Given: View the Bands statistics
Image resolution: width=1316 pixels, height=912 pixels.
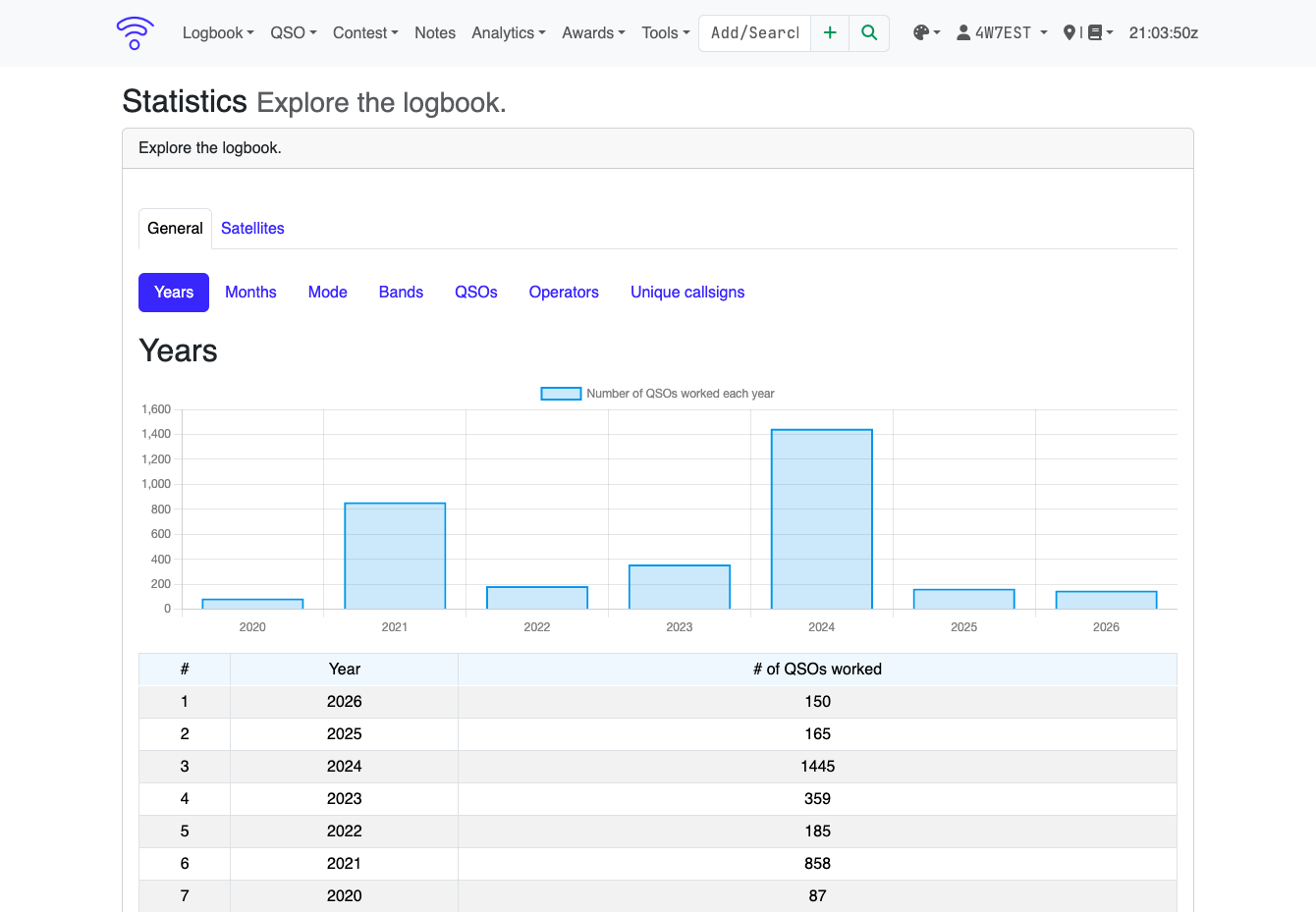Looking at the screenshot, I should coord(401,293).
